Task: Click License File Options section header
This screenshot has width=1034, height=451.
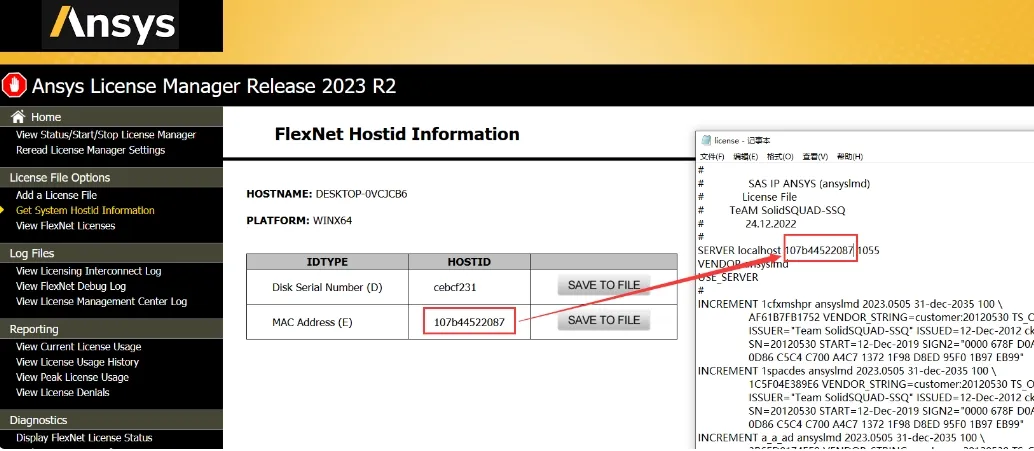Action: coord(59,177)
